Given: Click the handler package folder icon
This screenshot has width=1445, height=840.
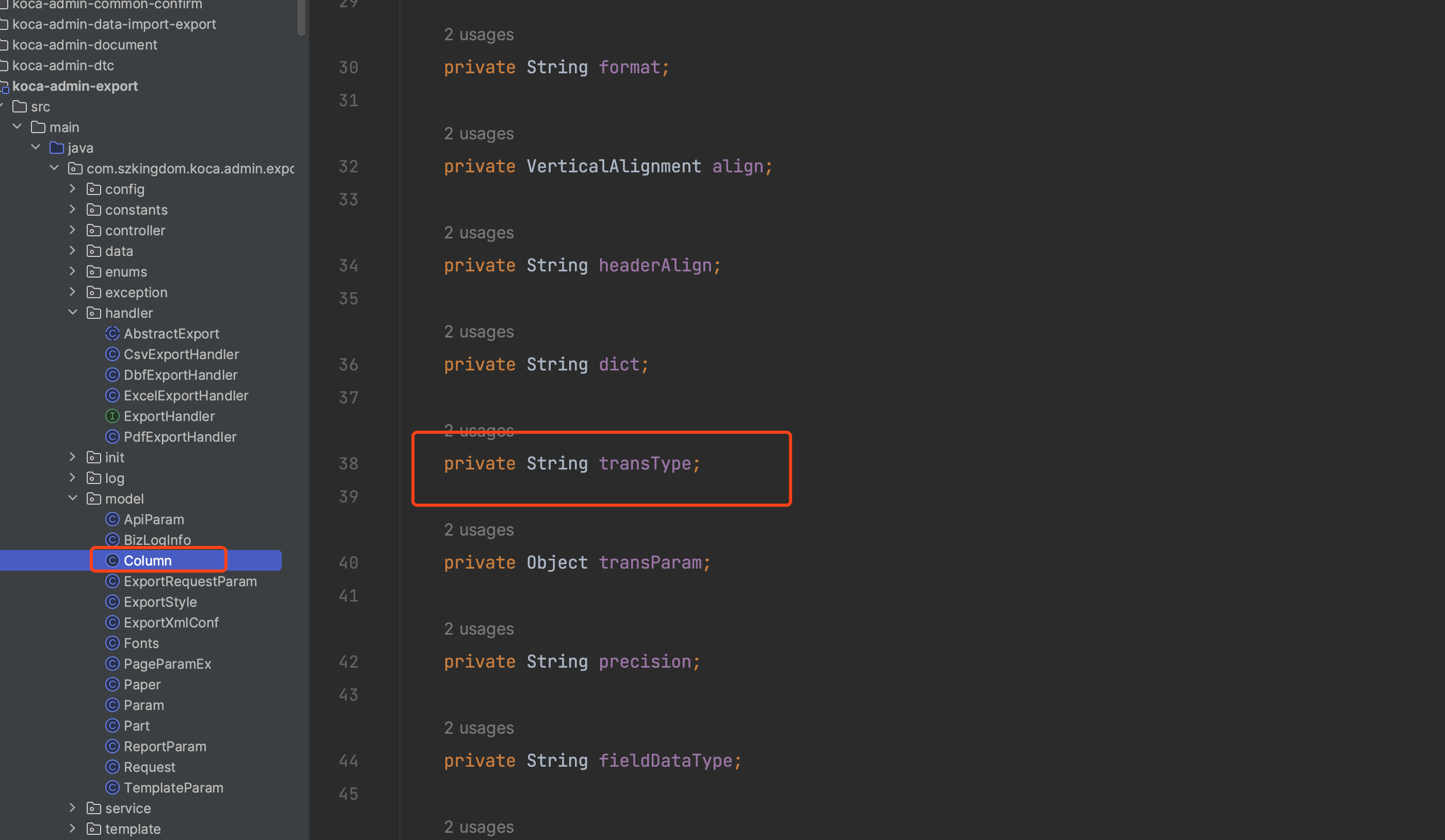Looking at the screenshot, I should 93,313.
